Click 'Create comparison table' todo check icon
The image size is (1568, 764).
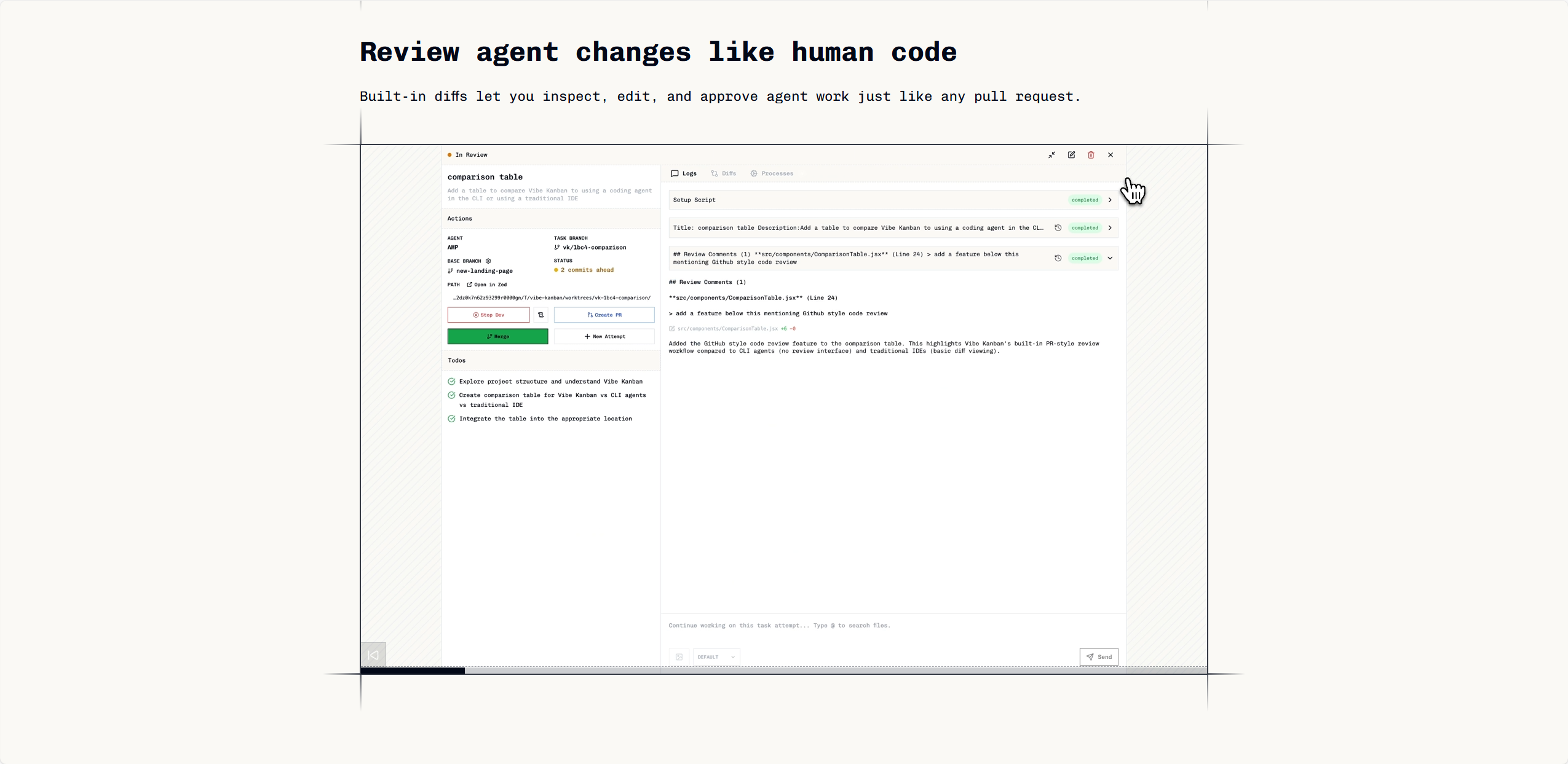[x=452, y=395]
